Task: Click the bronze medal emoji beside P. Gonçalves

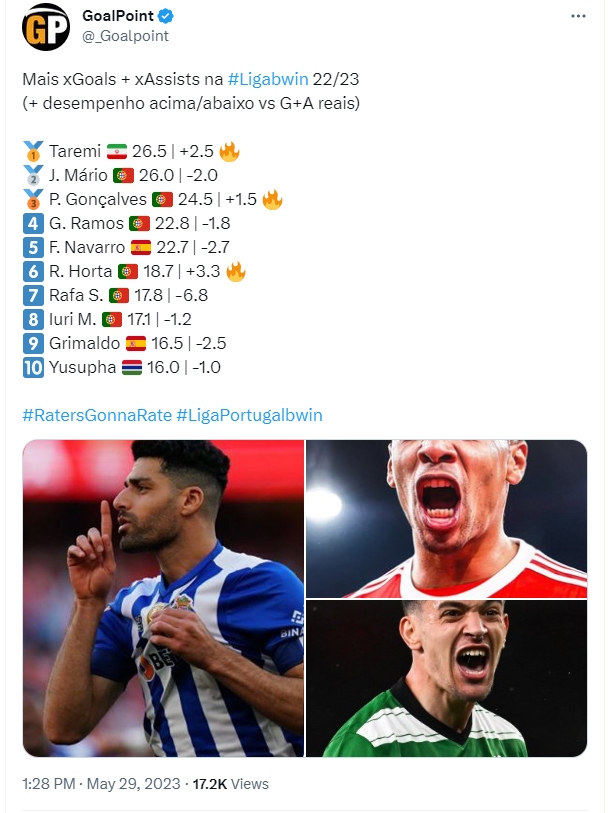Action: pos(32,199)
